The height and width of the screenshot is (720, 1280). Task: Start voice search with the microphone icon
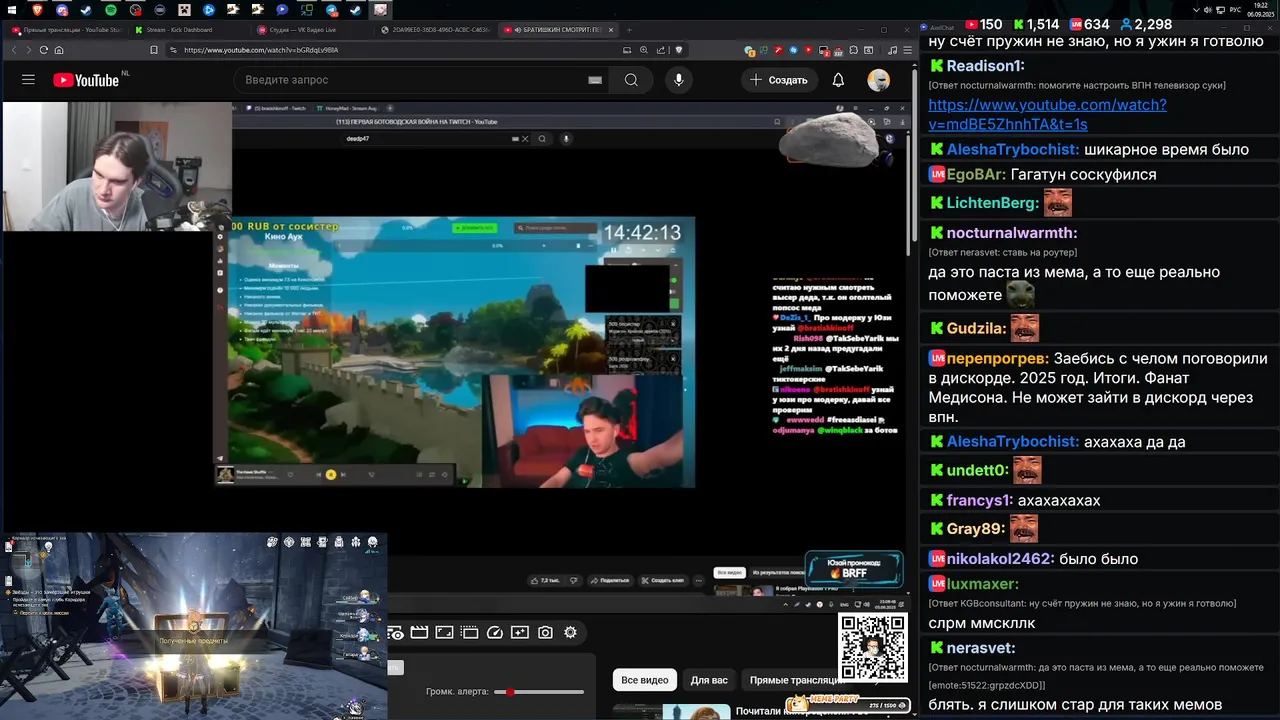click(679, 80)
